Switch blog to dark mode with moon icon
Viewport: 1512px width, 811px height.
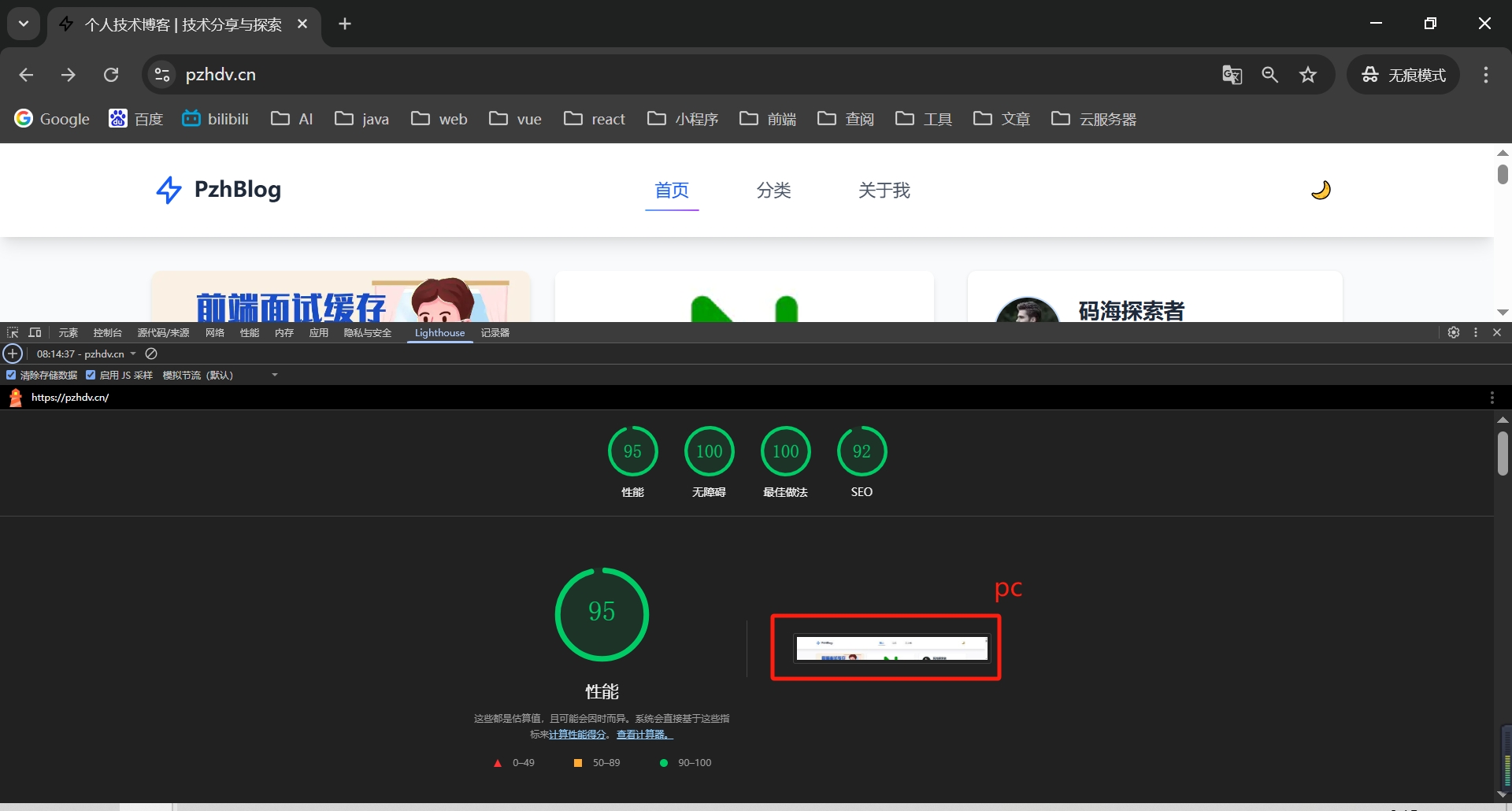pos(1321,190)
